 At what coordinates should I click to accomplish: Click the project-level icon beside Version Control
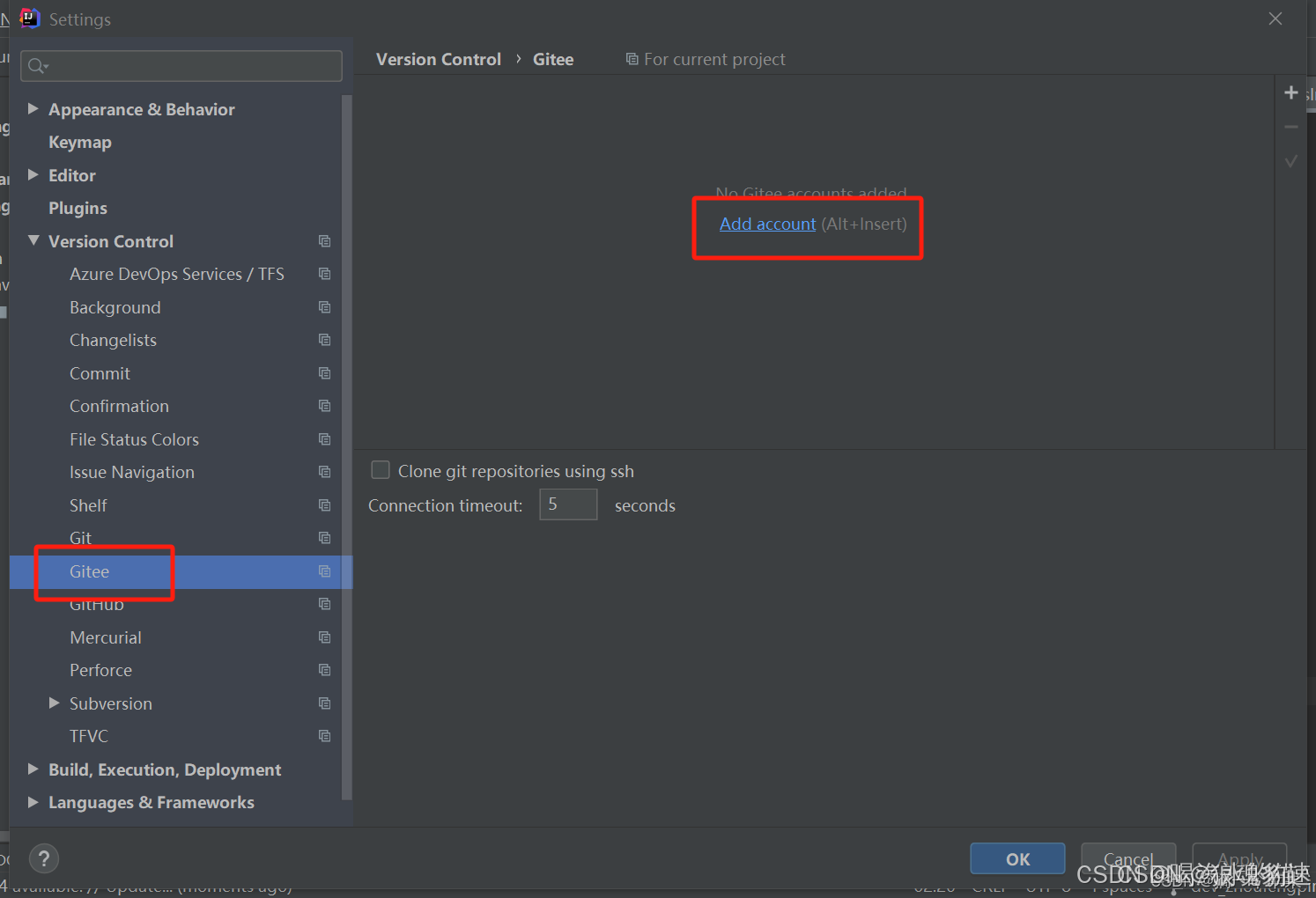coord(324,241)
